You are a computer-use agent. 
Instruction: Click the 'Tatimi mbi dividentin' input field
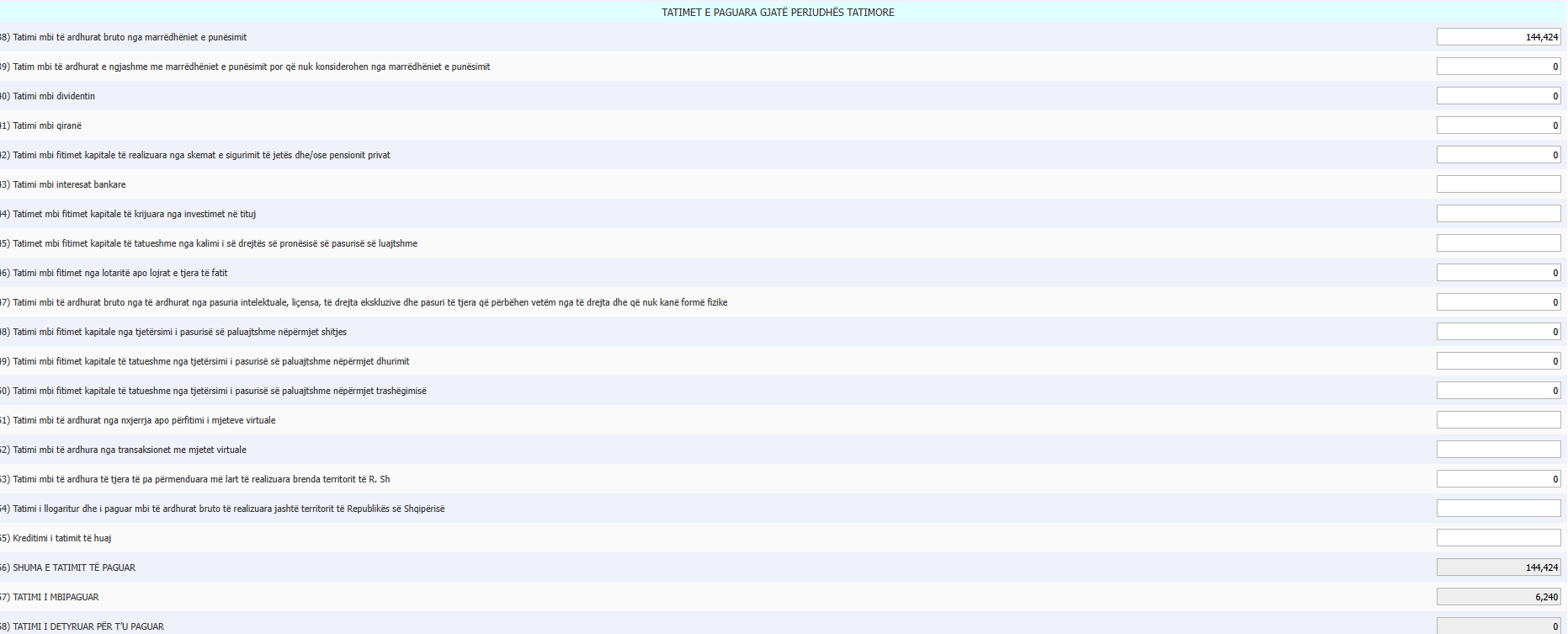click(1498, 96)
